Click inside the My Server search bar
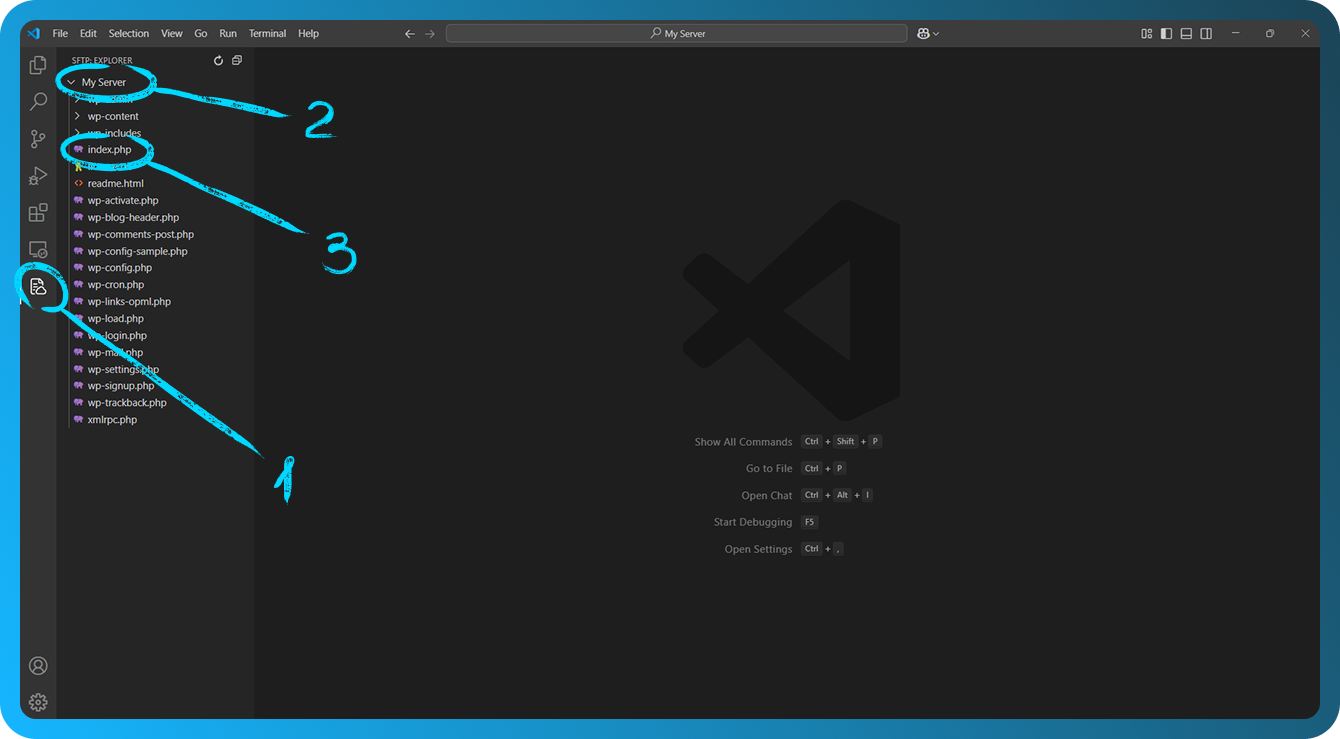Viewport: 1340px width, 739px height. point(675,33)
